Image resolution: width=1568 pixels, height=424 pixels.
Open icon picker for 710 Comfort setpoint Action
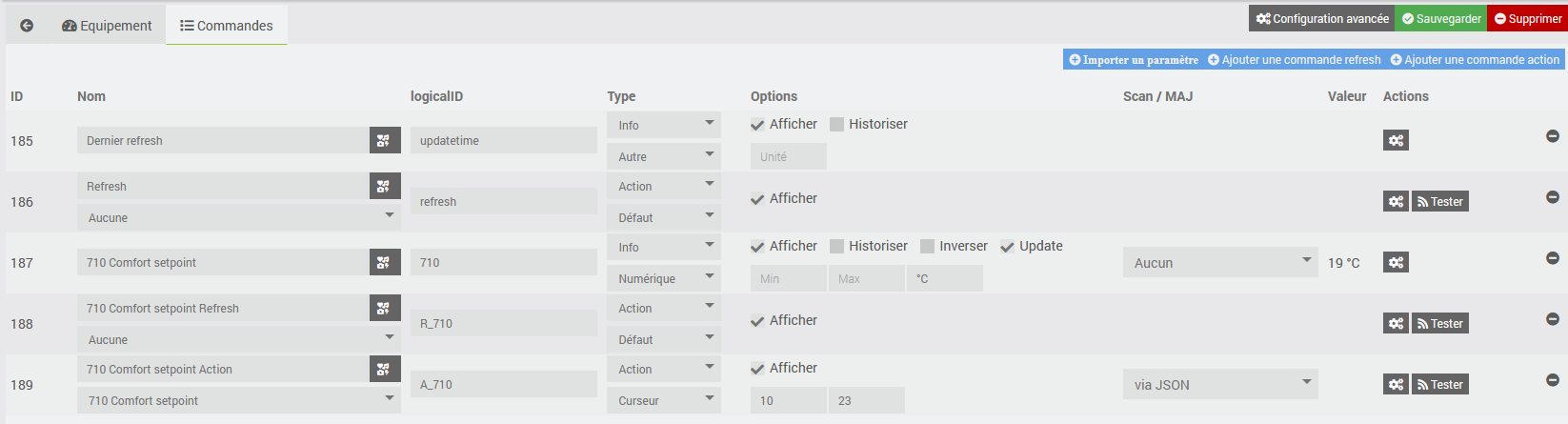[x=384, y=369]
